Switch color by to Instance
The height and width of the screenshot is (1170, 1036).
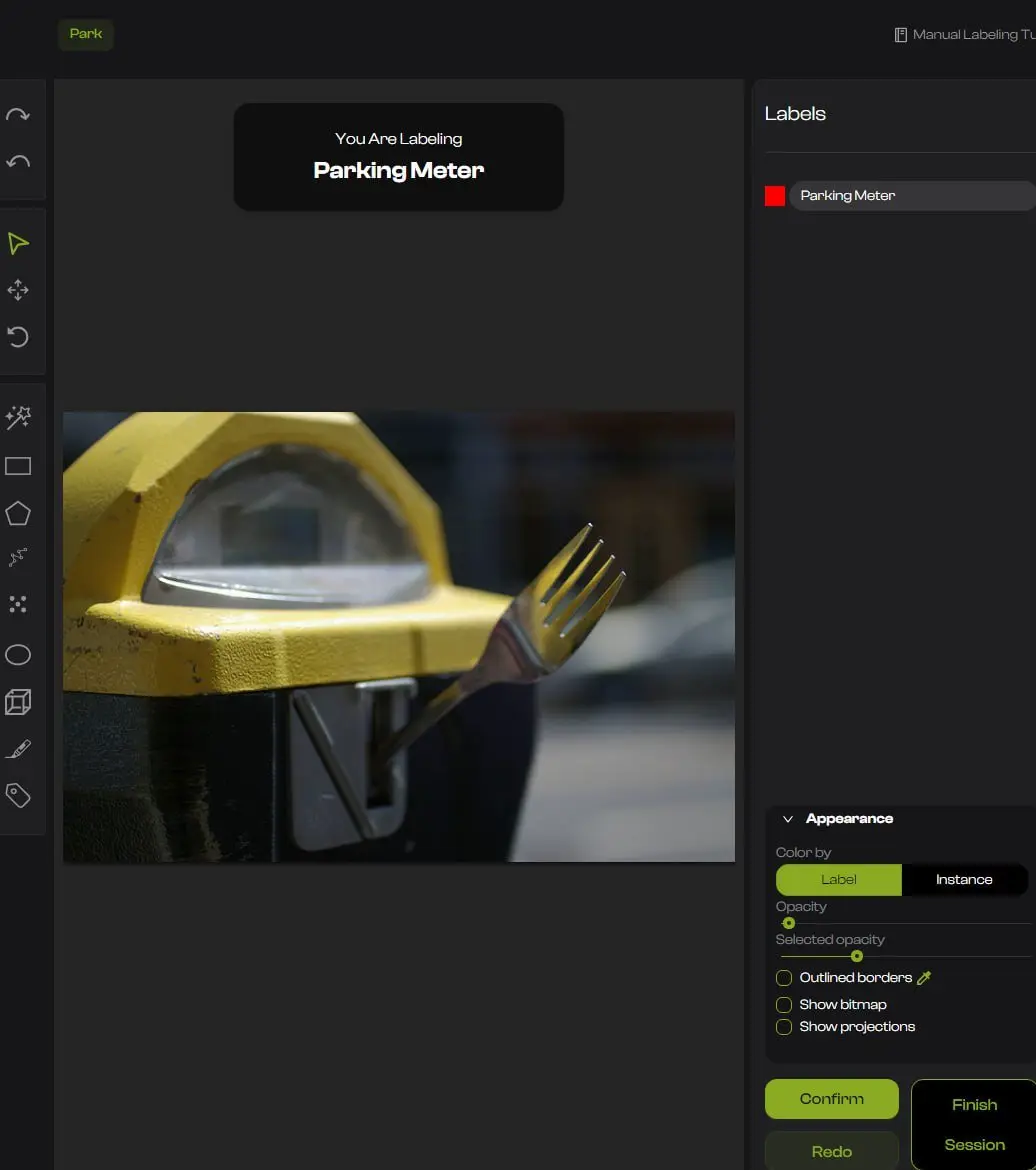[964, 880]
